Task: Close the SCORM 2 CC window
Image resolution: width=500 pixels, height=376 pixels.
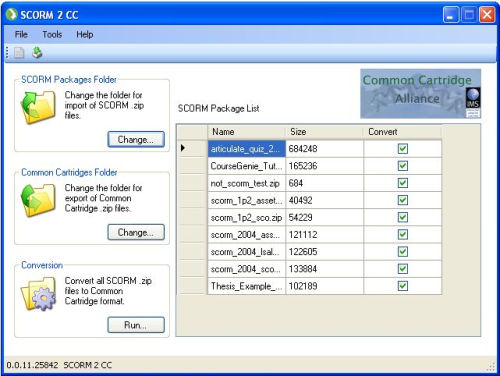Action: point(487,15)
